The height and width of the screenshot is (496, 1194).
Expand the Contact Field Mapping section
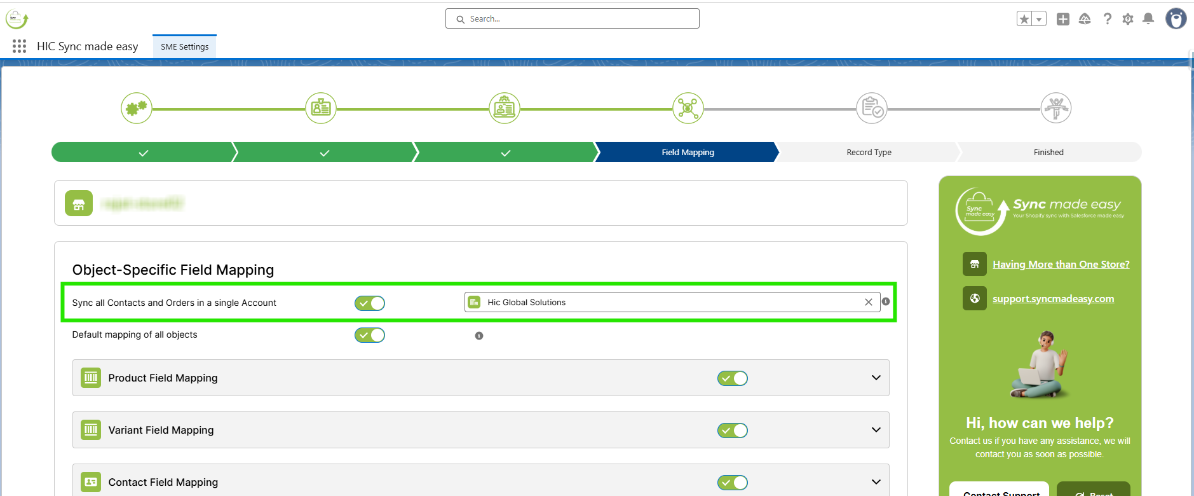876,482
